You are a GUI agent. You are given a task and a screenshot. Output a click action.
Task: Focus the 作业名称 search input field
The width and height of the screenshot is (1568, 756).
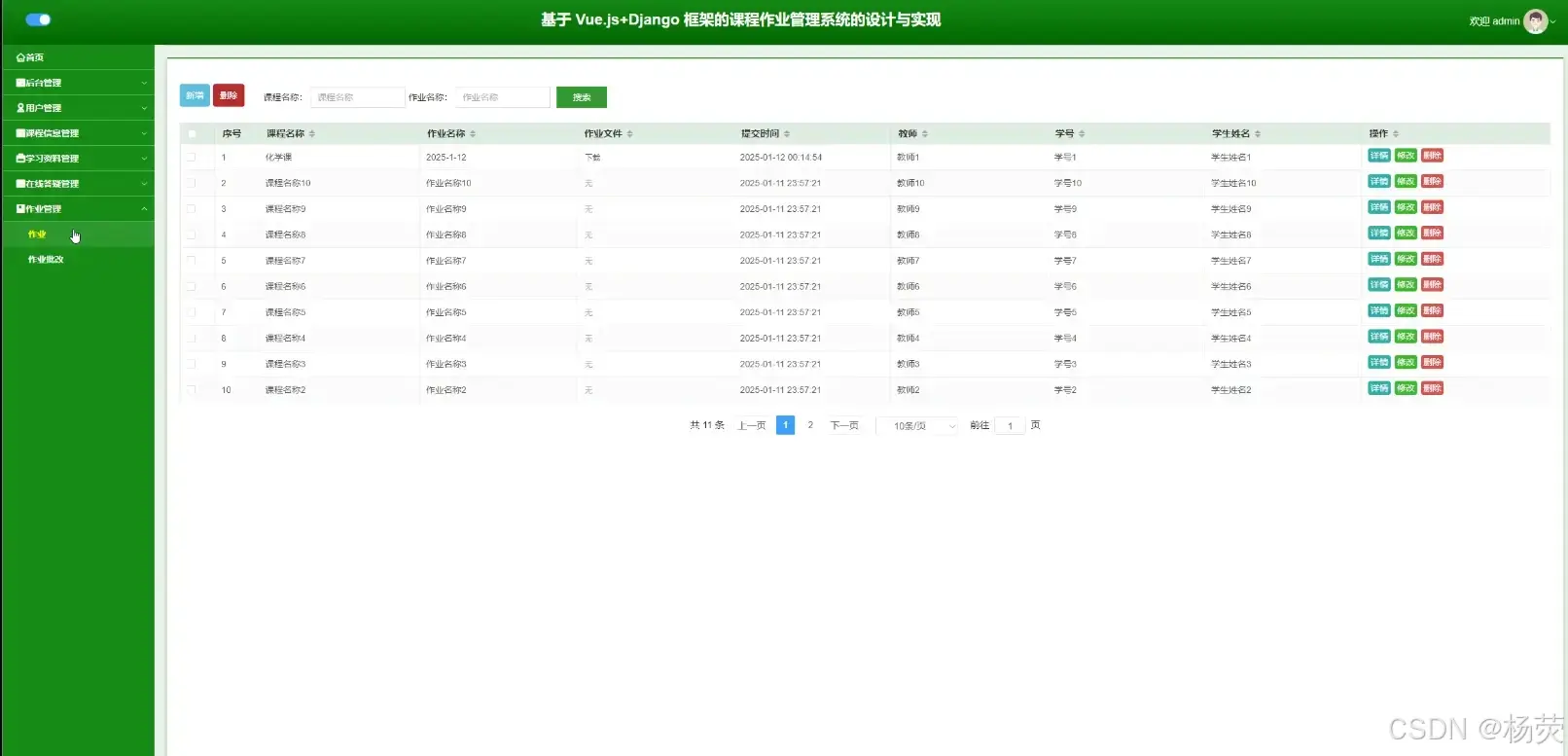pyautogui.click(x=502, y=97)
